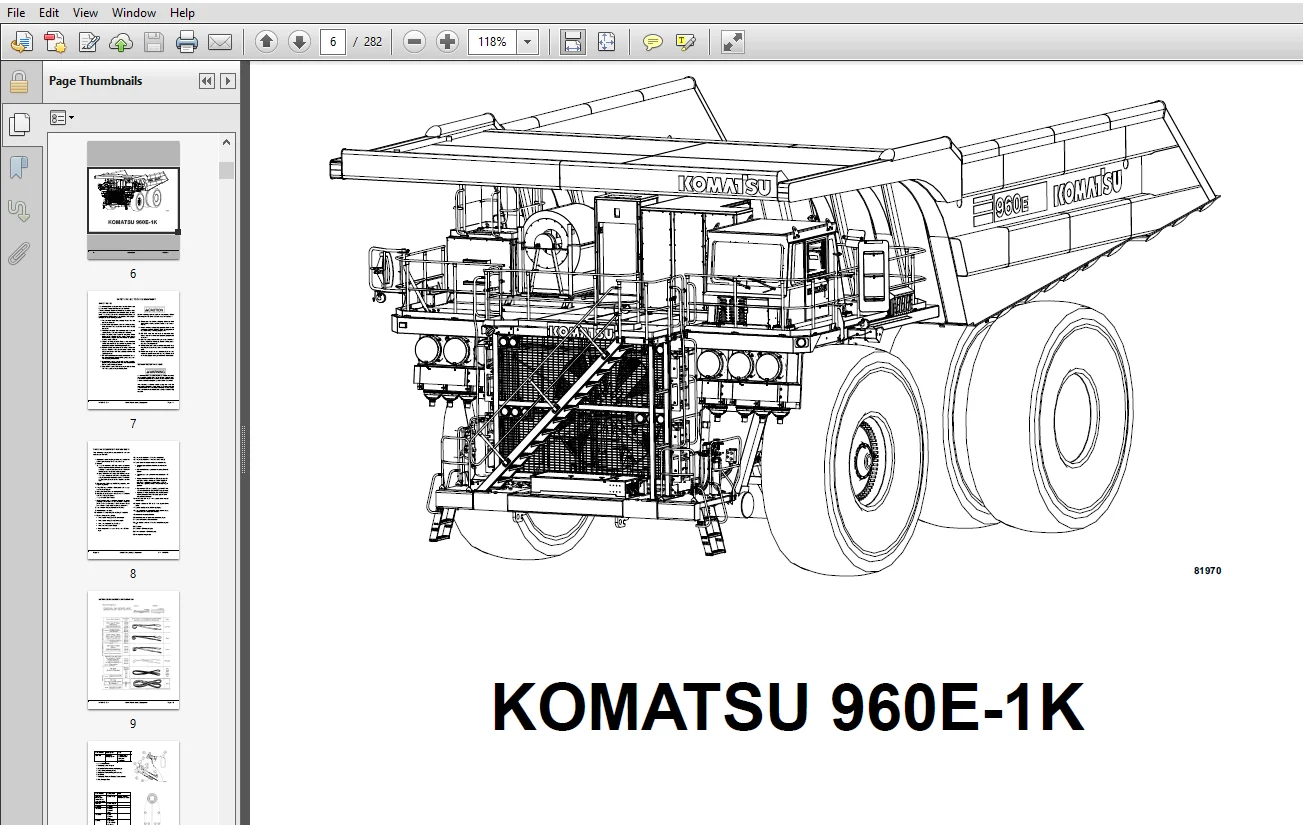Open the thumbnails options dropdown menu
This screenshot has height=825, width=1303.
click(x=62, y=118)
